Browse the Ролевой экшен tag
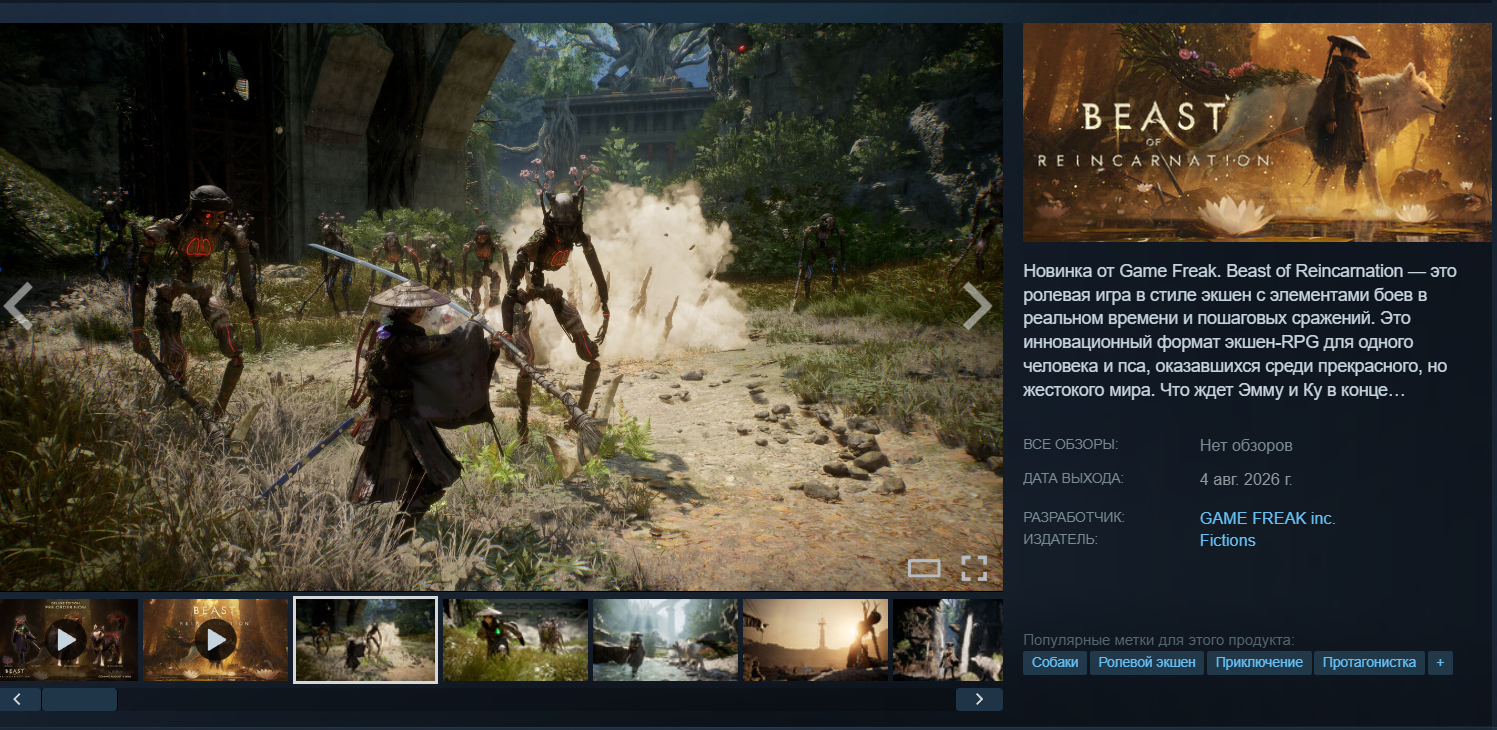 click(1146, 662)
